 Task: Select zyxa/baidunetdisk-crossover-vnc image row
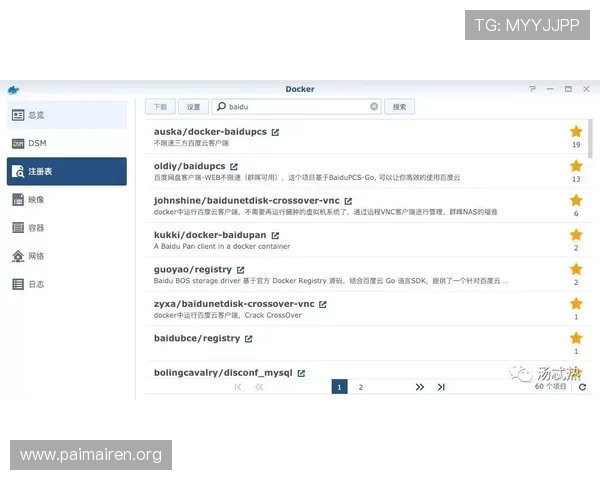tap(368, 309)
